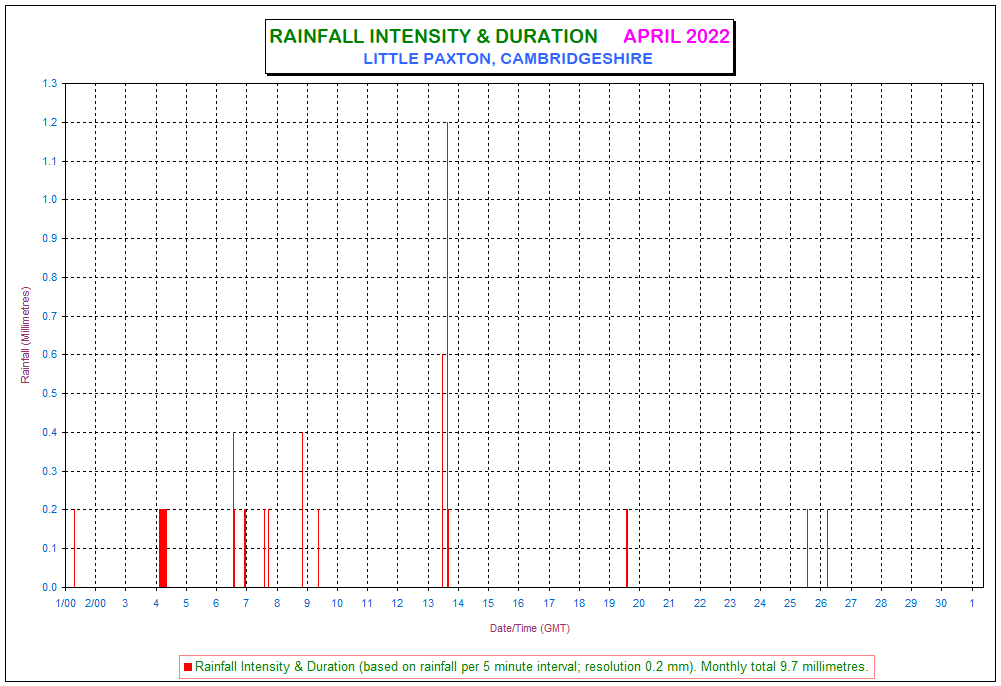Click the 0.2 mm bar on day 1
The height and width of the screenshot is (686, 1001).
(75, 549)
